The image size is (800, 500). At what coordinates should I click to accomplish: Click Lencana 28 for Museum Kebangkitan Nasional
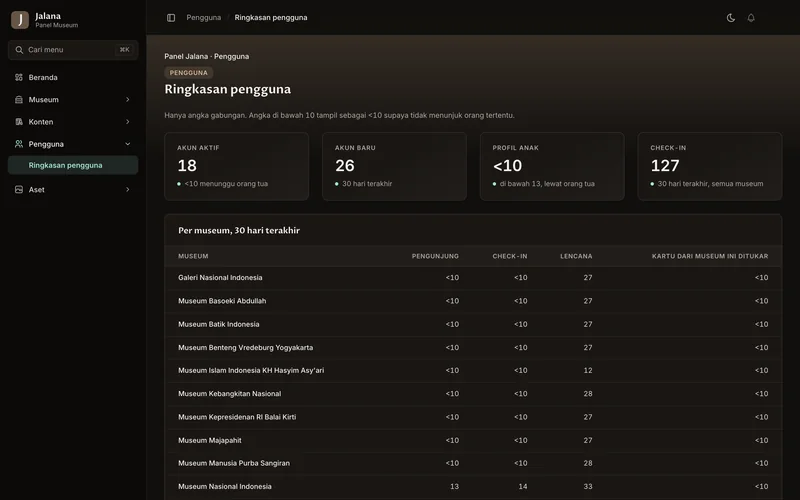(588, 394)
